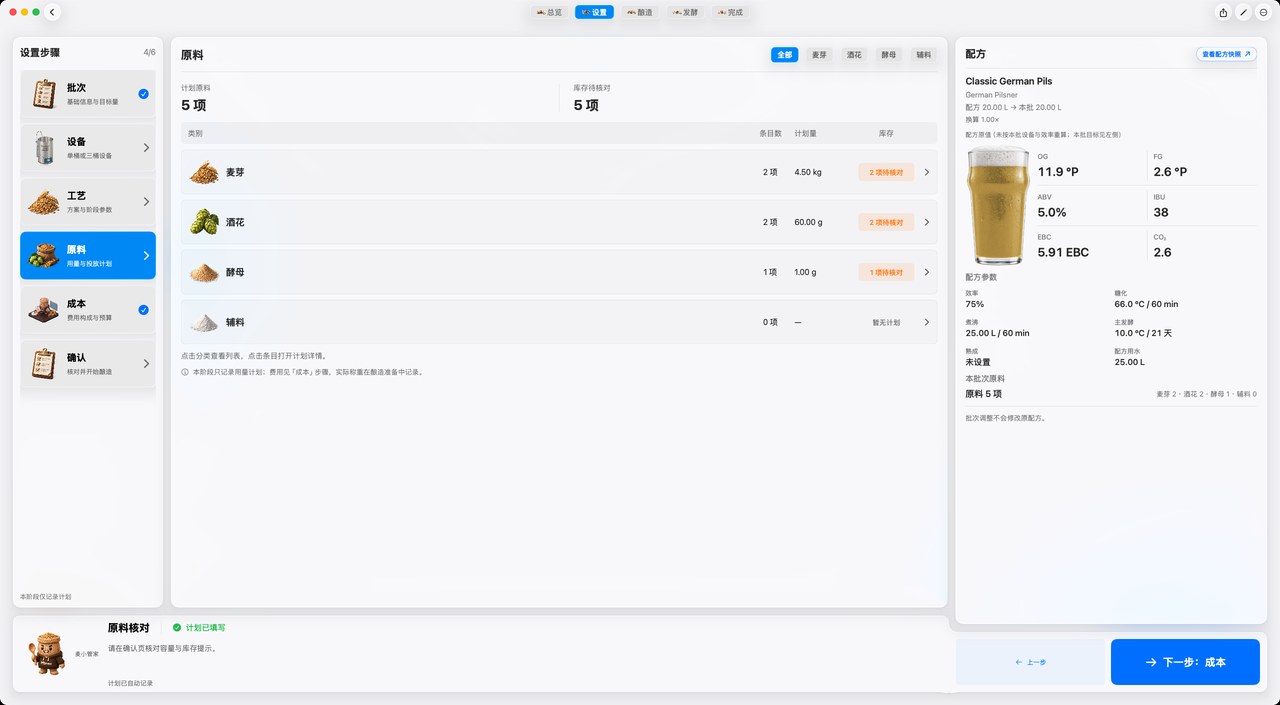The height and width of the screenshot is (705, 1280).
Task: Open 查看配方快照 link
Action: (x=1226, y=54)
